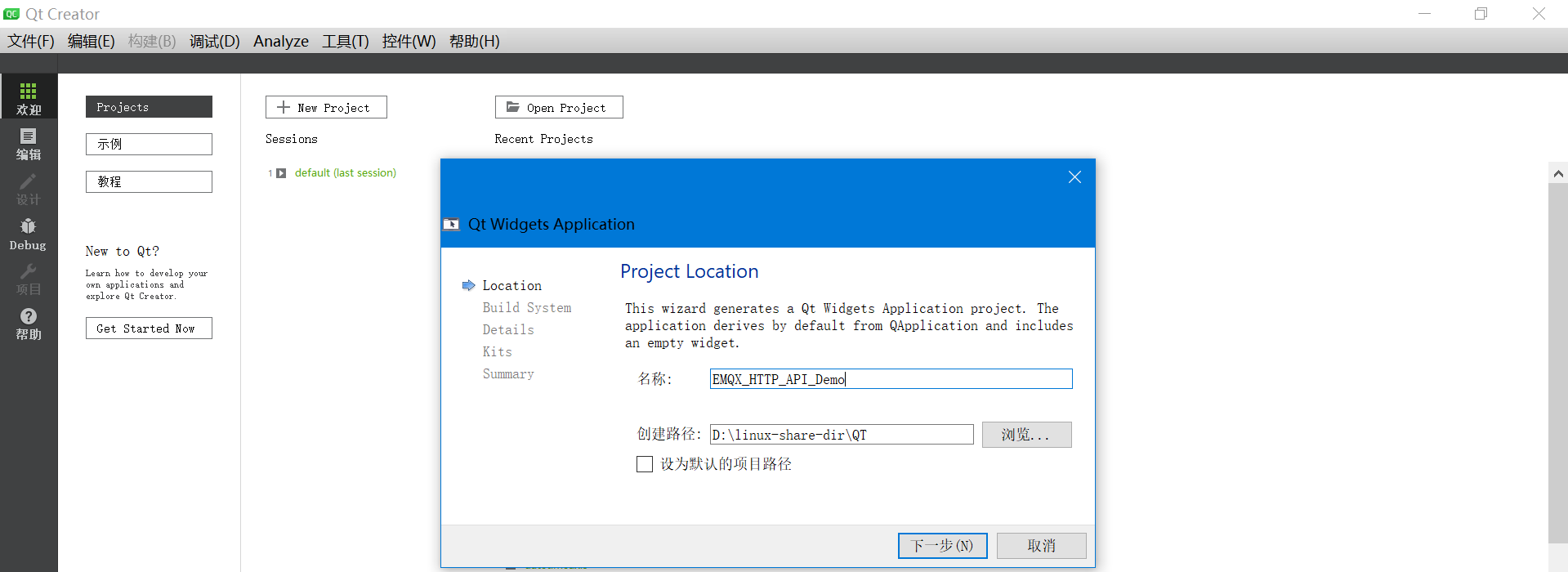
Task: Open the Analyze menu
Action: pyautogui.click(x=281, y=41)
